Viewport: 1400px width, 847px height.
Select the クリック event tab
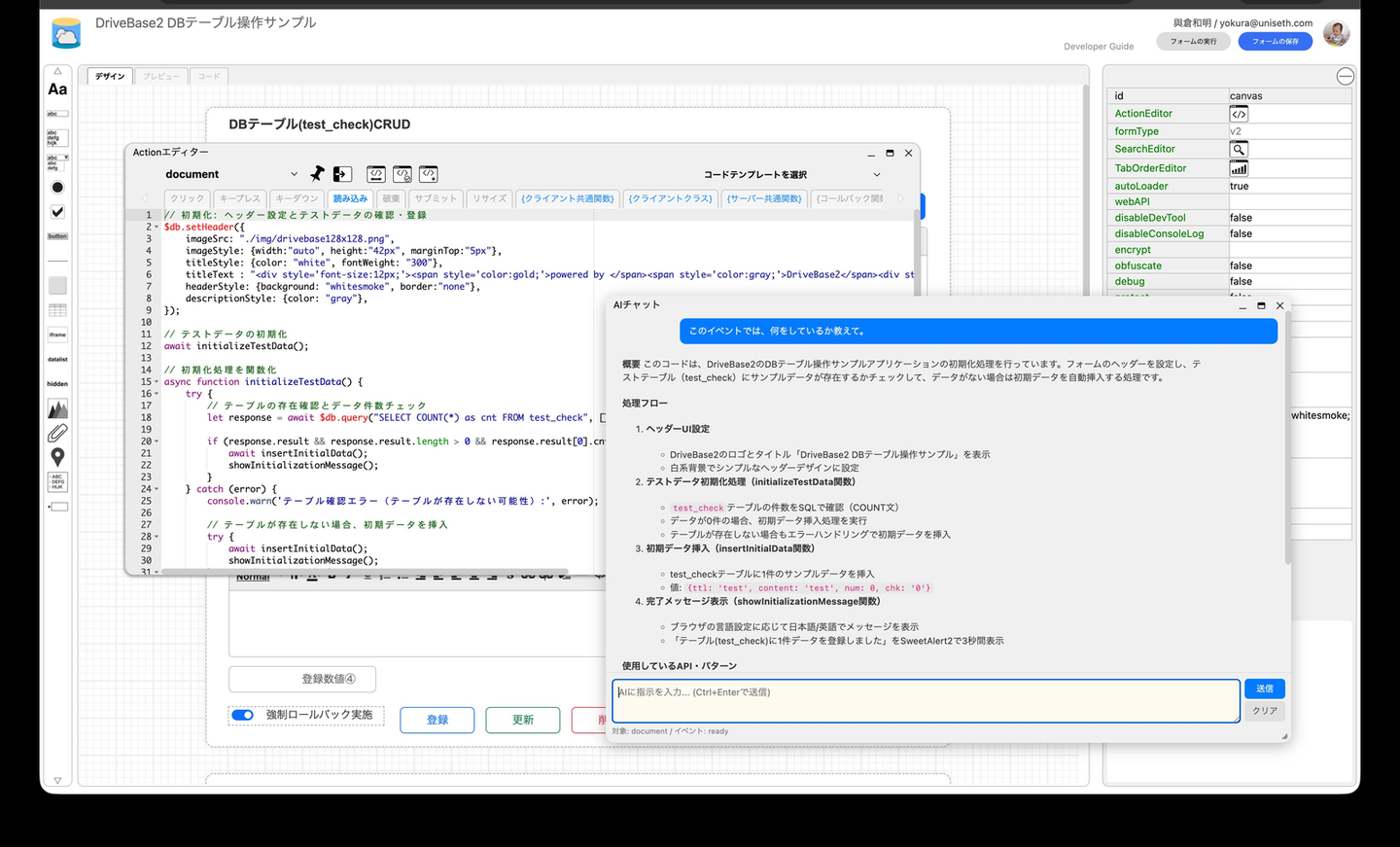pyautogui.click(x=188, y=198)
